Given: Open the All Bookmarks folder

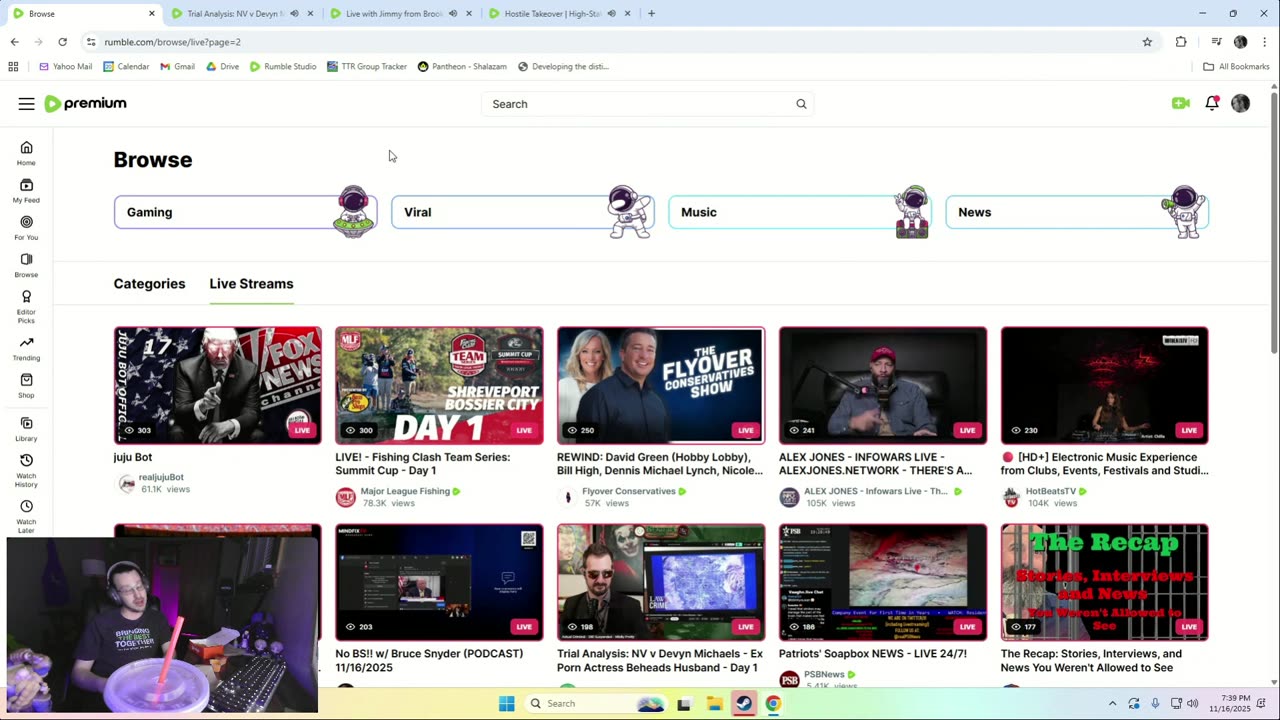Looking at the screenshot, I should pyautogui.click(x=1236, y=67).
